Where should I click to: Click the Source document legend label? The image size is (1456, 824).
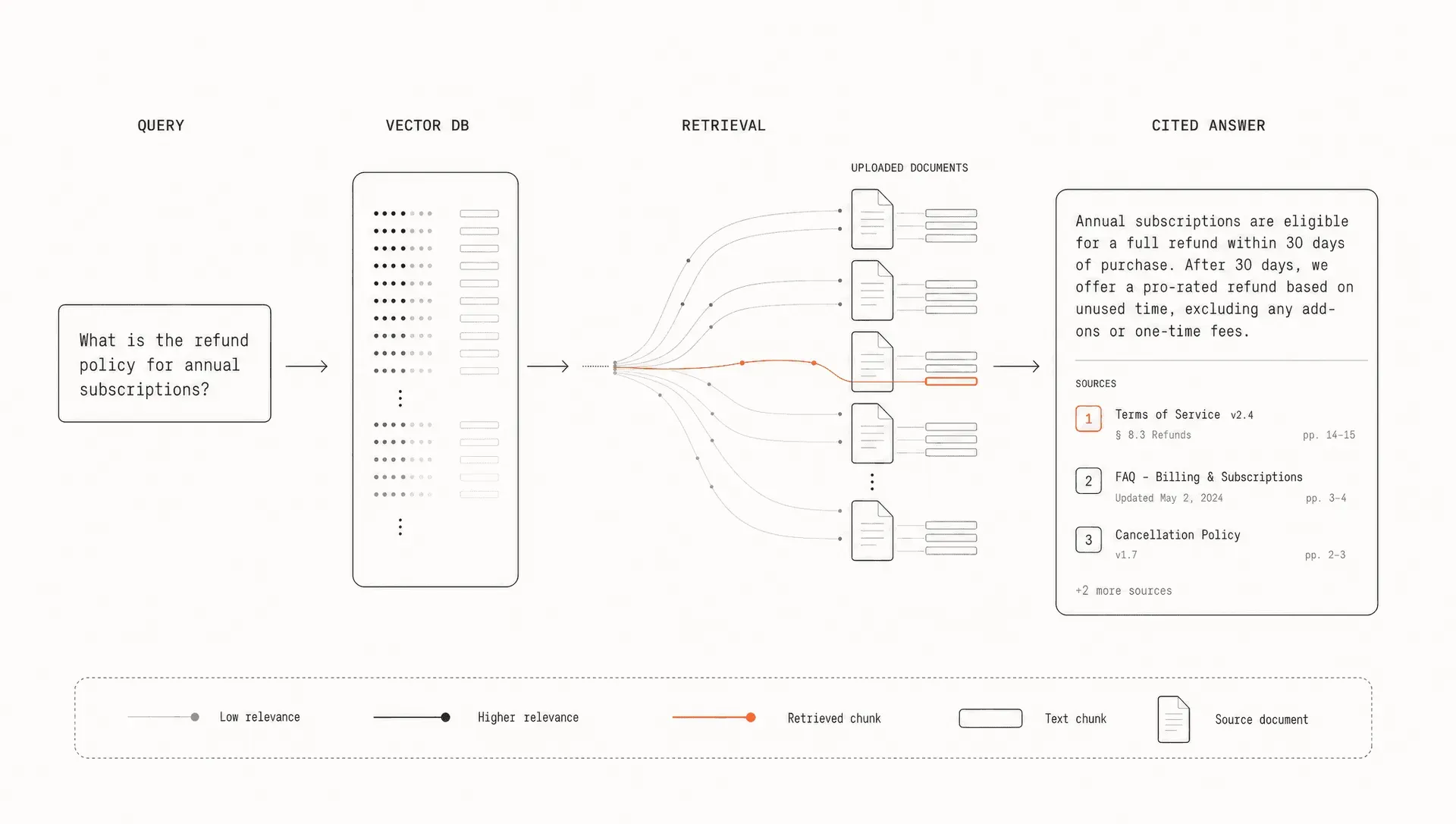[x=1262, y=719]
